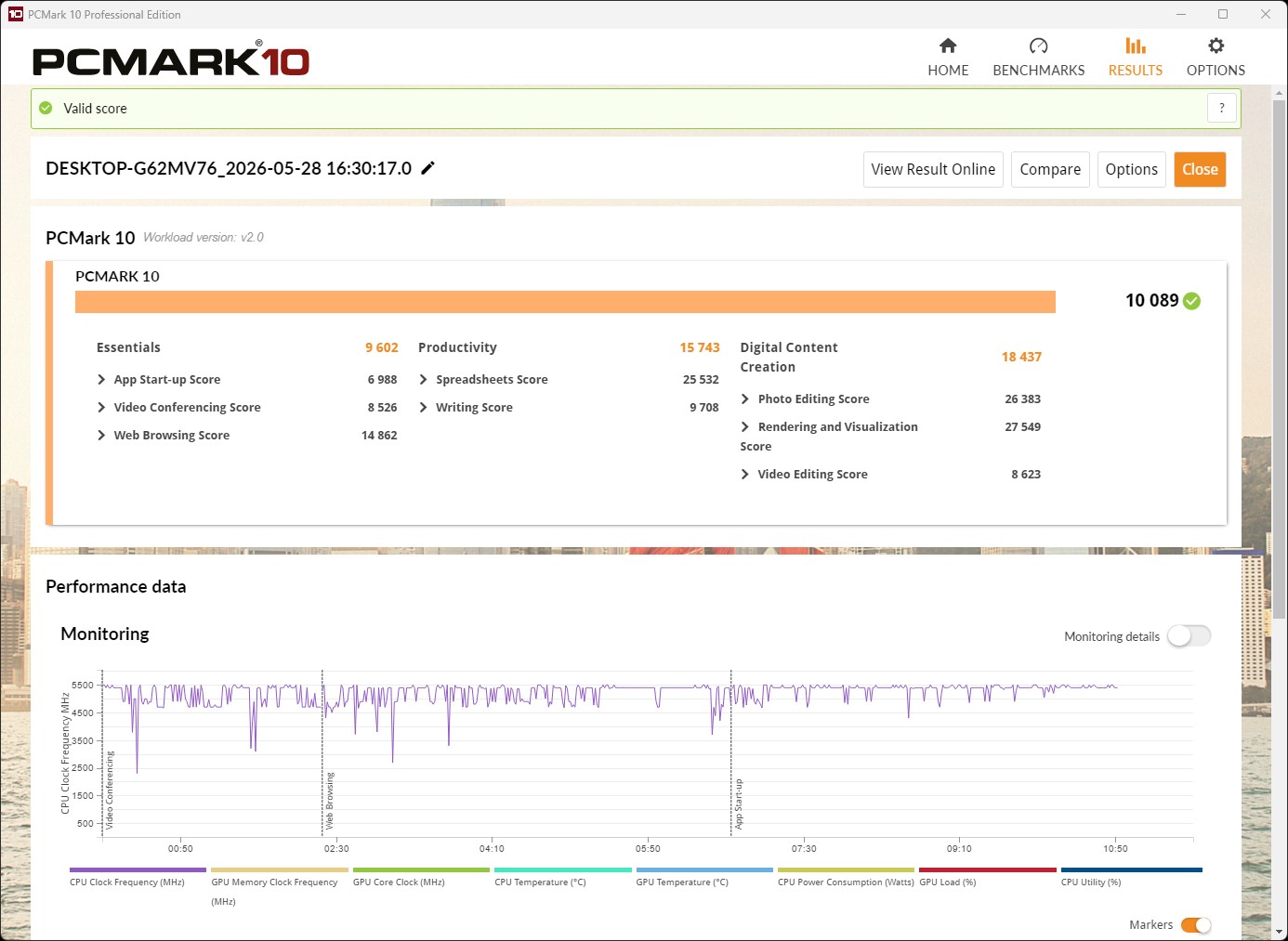The image size is (1288, 941).
Task: Click the scrollbar down arrow
Action: pos(1280,932)
